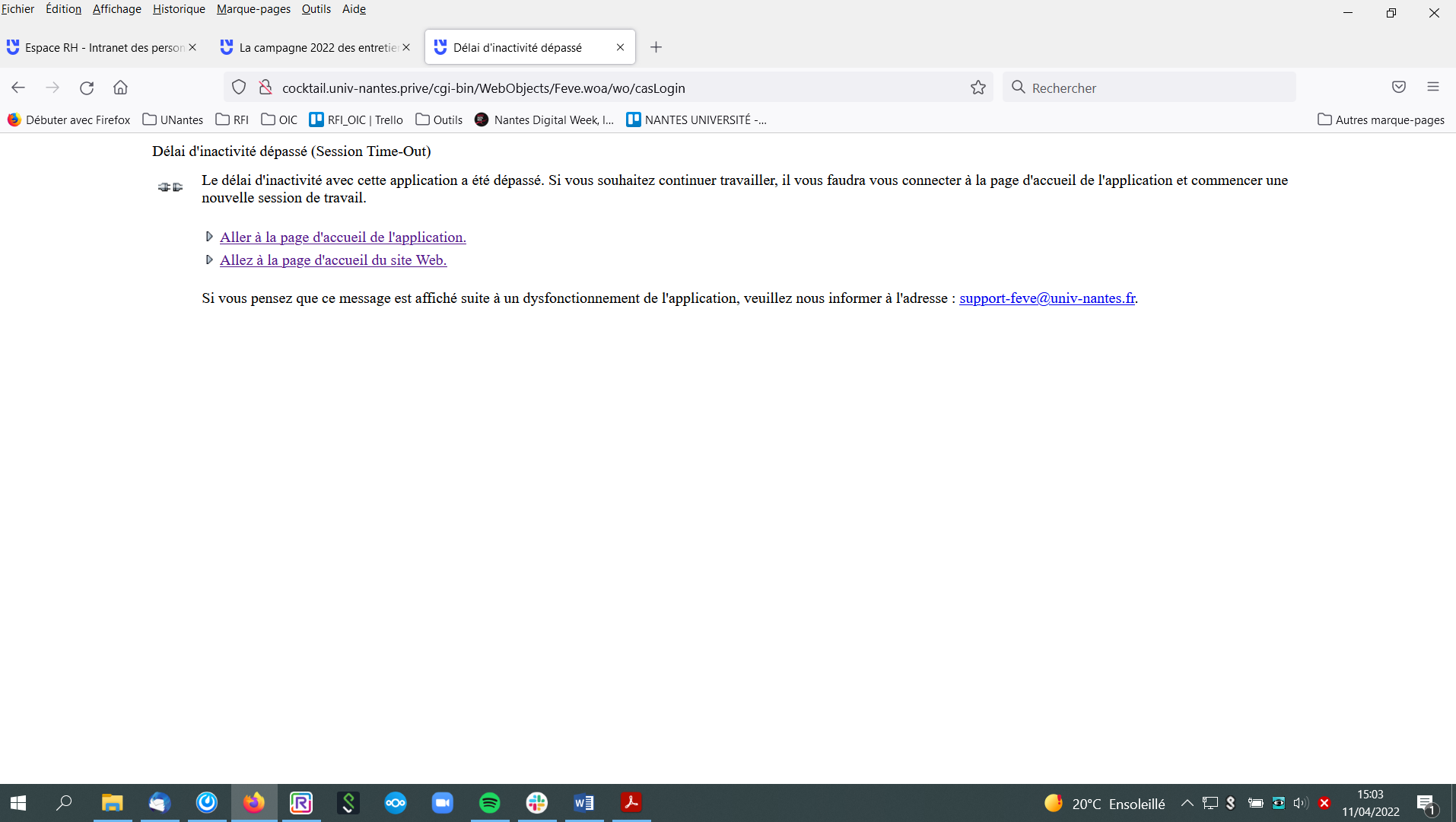
Task: Click the support-feve@univ-nantes.fr email link
Action: click(1047, 298)
